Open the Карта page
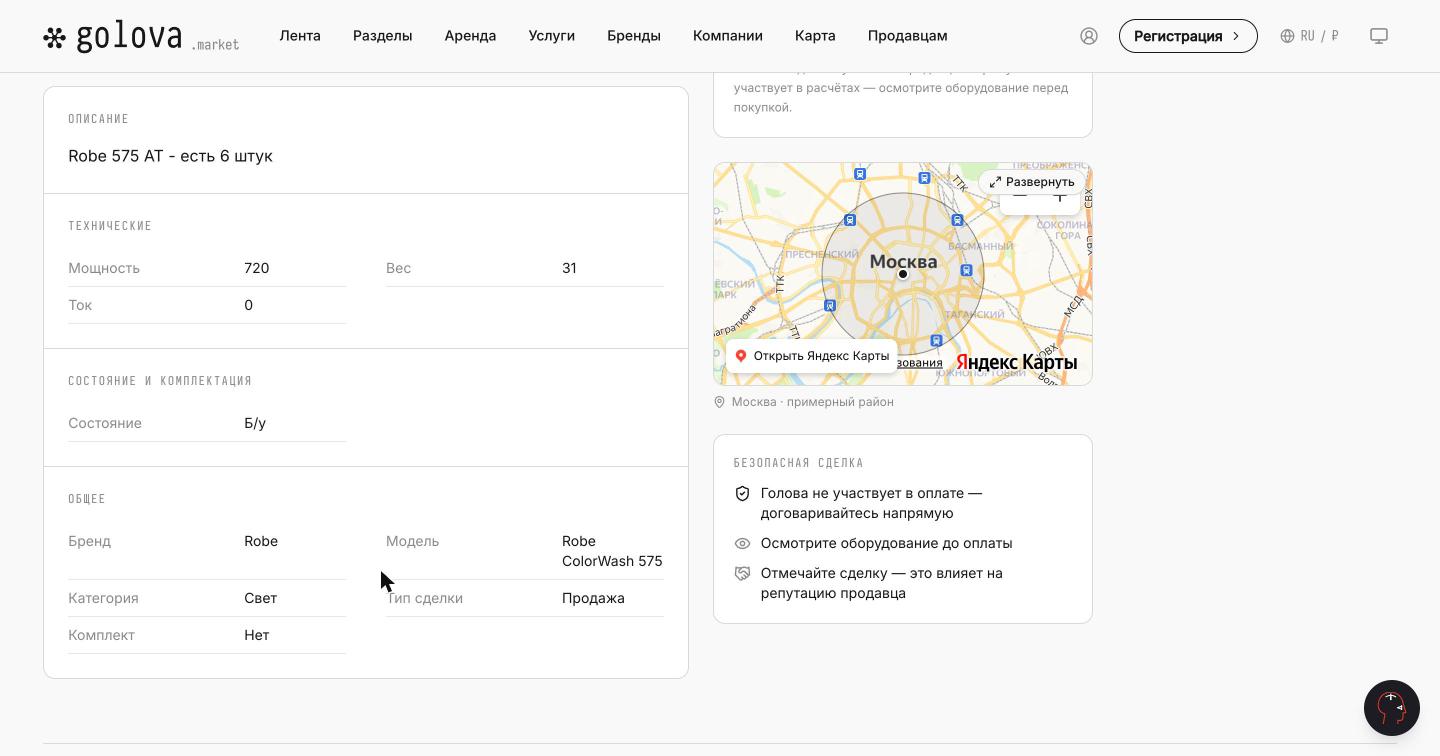Viewport: 1440px width, 756px height. pos(815,36)
